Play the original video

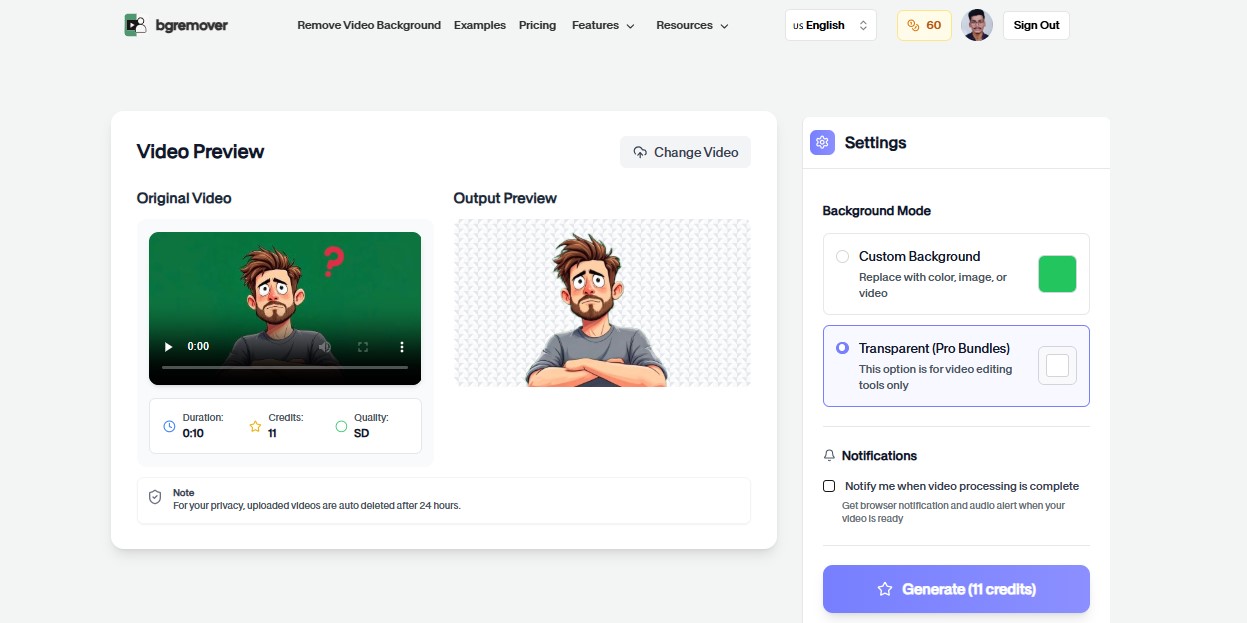point(168,347)
